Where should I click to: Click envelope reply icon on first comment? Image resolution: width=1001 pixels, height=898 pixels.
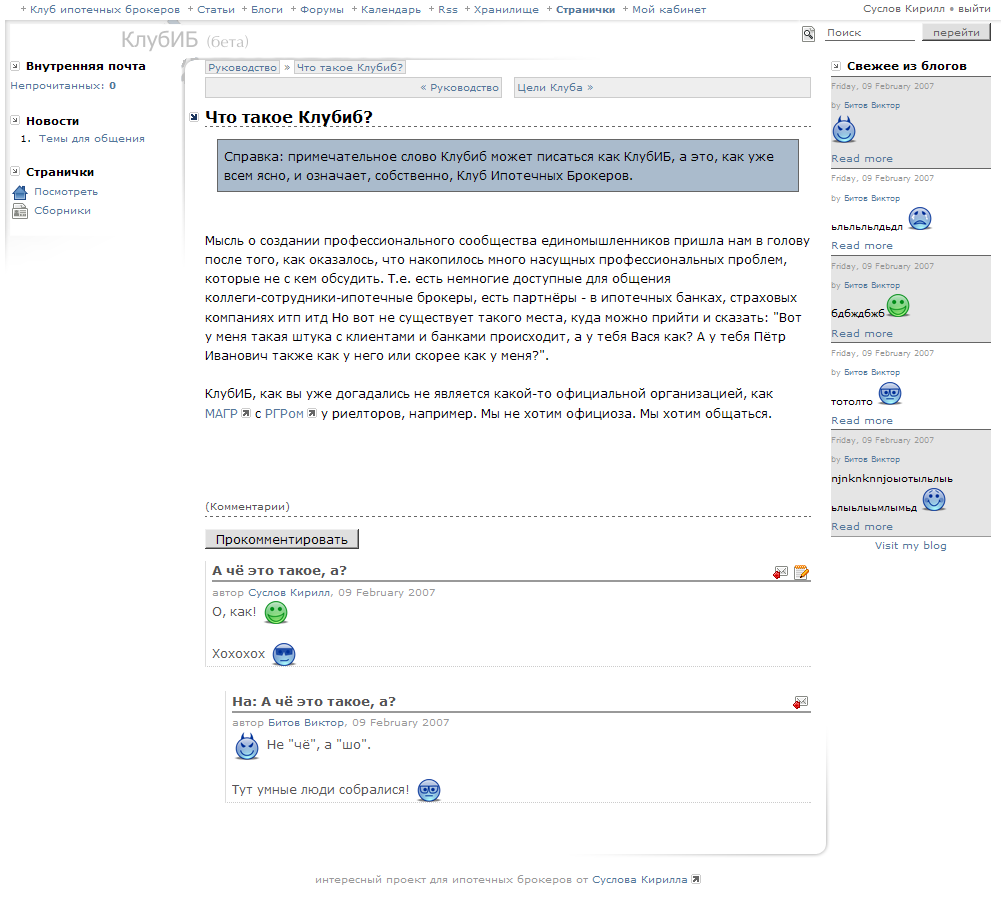click(x=781, y=573)
